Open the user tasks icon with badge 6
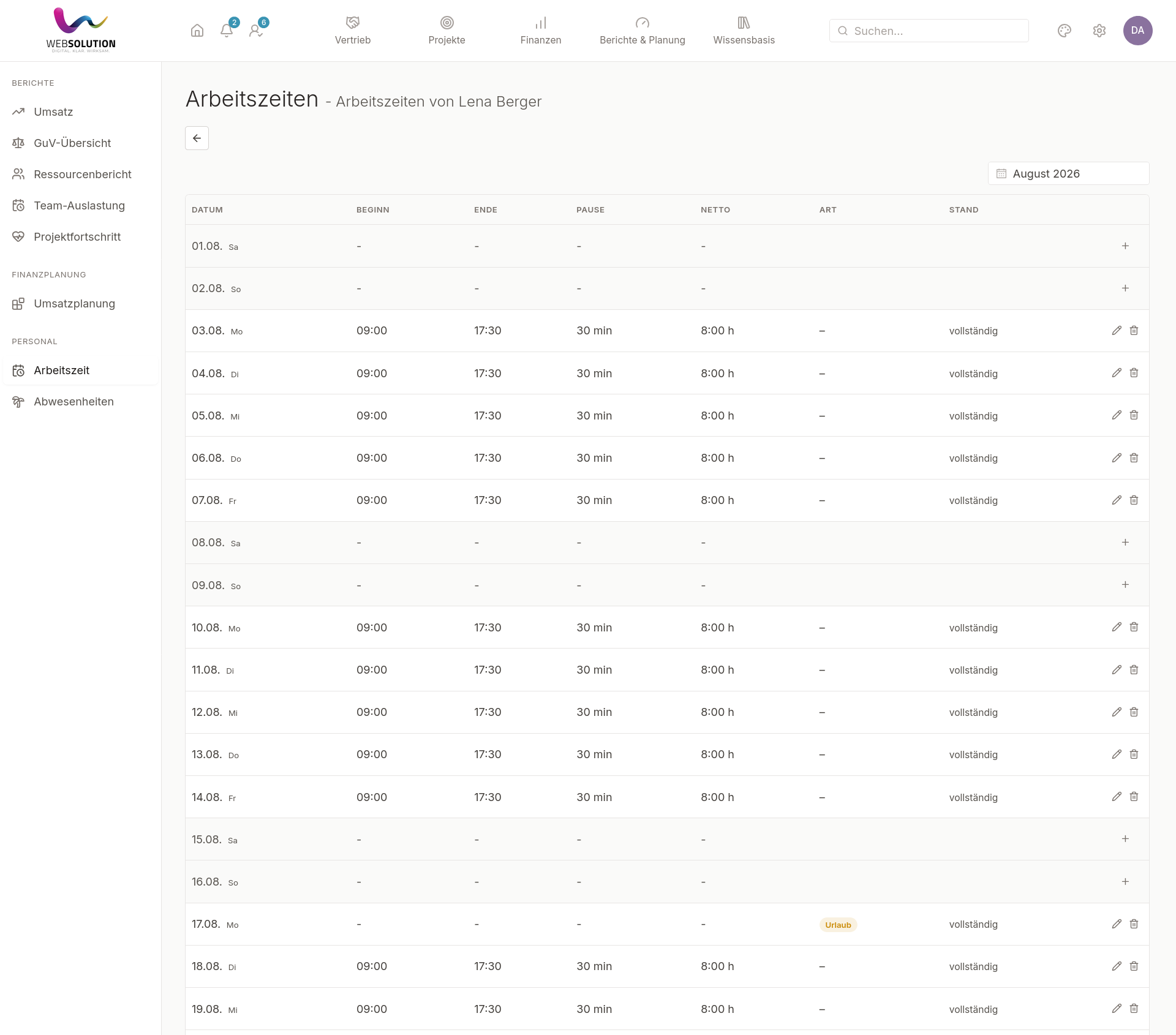The image size is (1176, 1035). (256, 31)
